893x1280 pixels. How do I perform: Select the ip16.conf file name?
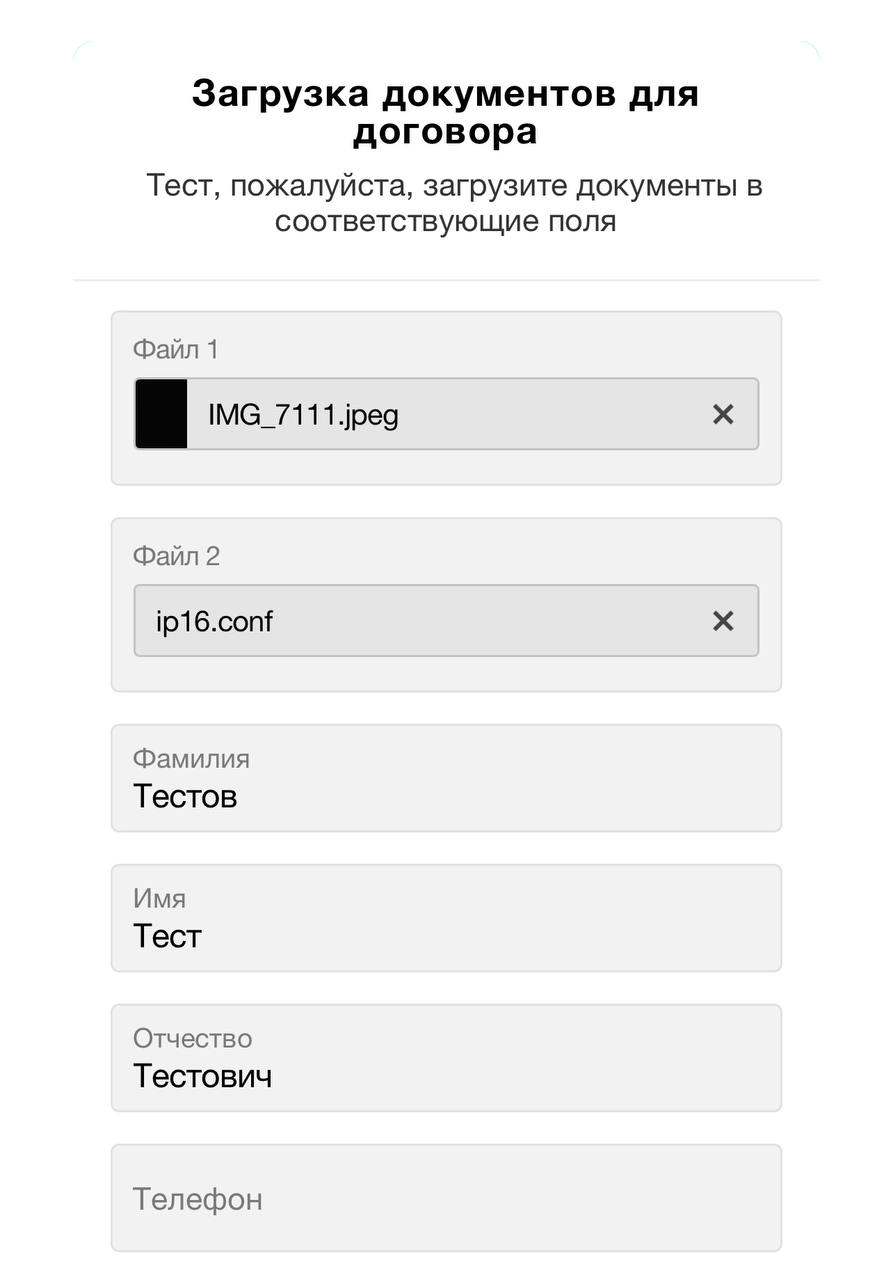(x=214, y=622)
